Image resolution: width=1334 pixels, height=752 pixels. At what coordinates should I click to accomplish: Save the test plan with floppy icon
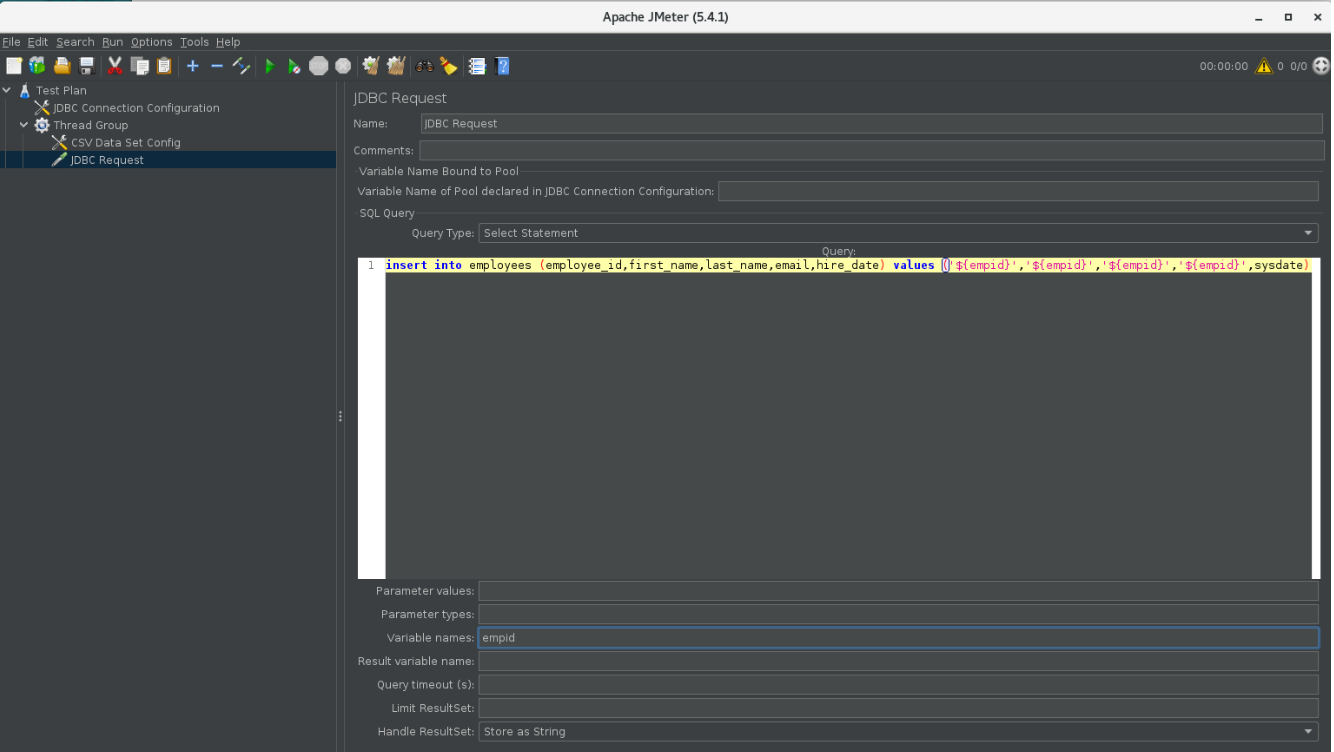click(x=87, y=66)
